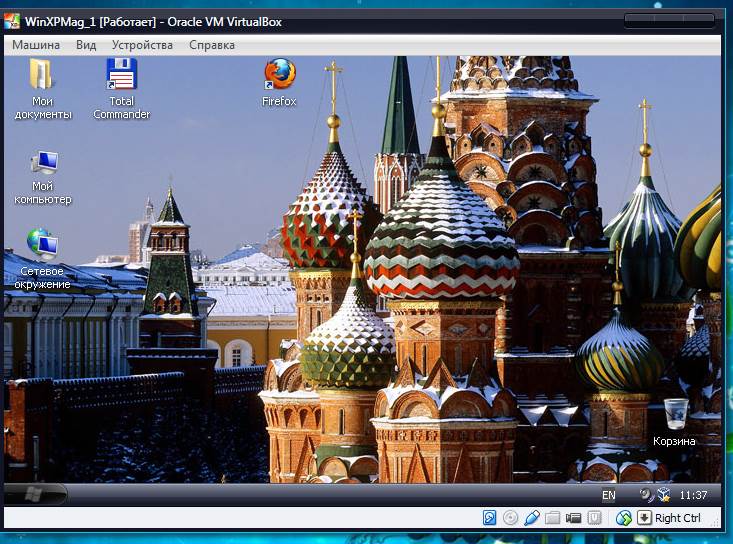Viewport: 733px width, 544px height.
Task: Click the VirtualBox Guest Additions tray icon
Action: click(663, 494)
